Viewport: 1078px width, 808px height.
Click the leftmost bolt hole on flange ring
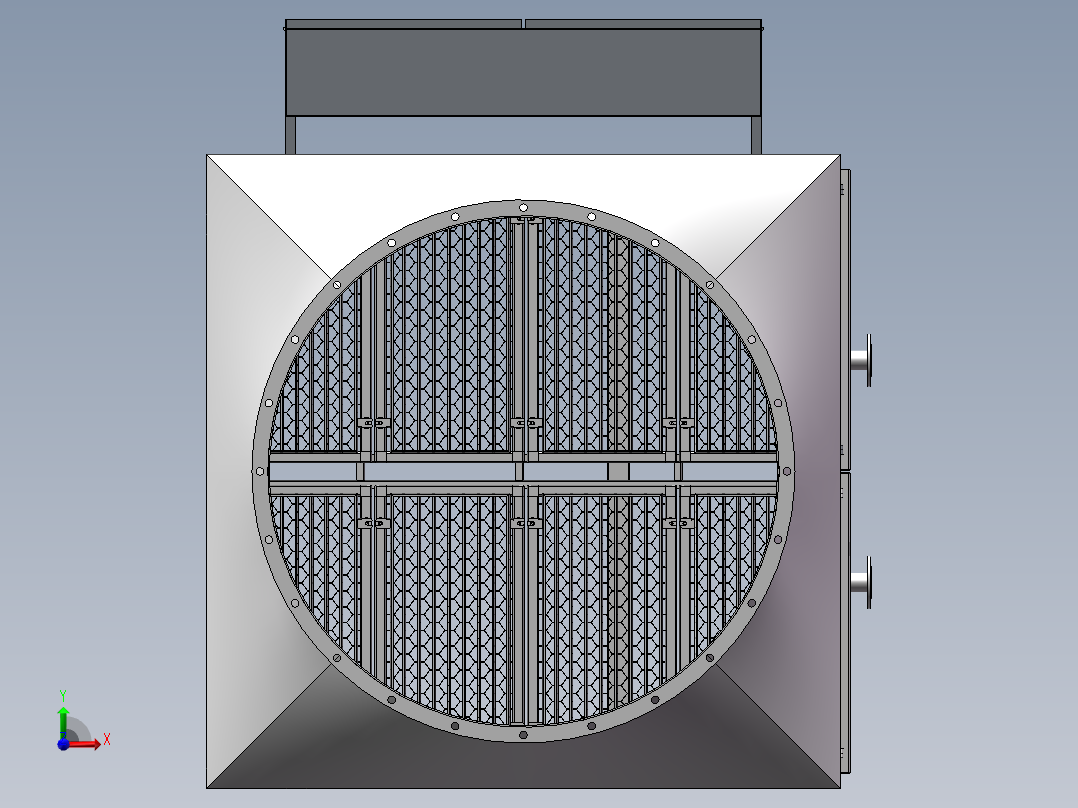click(x=259, y=471)
